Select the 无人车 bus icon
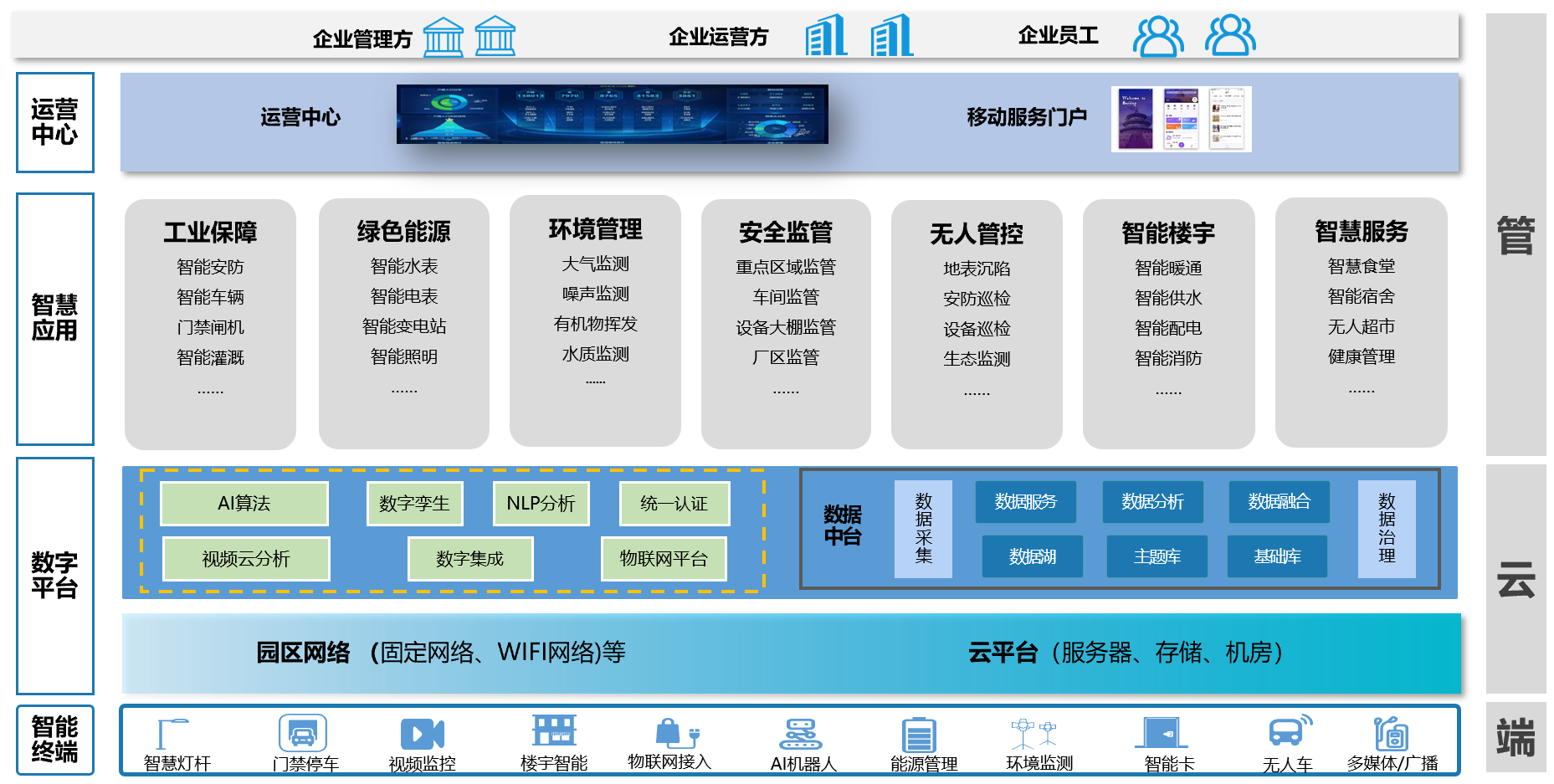This screenshot has width=1554, height=784. pos(1290,730)
